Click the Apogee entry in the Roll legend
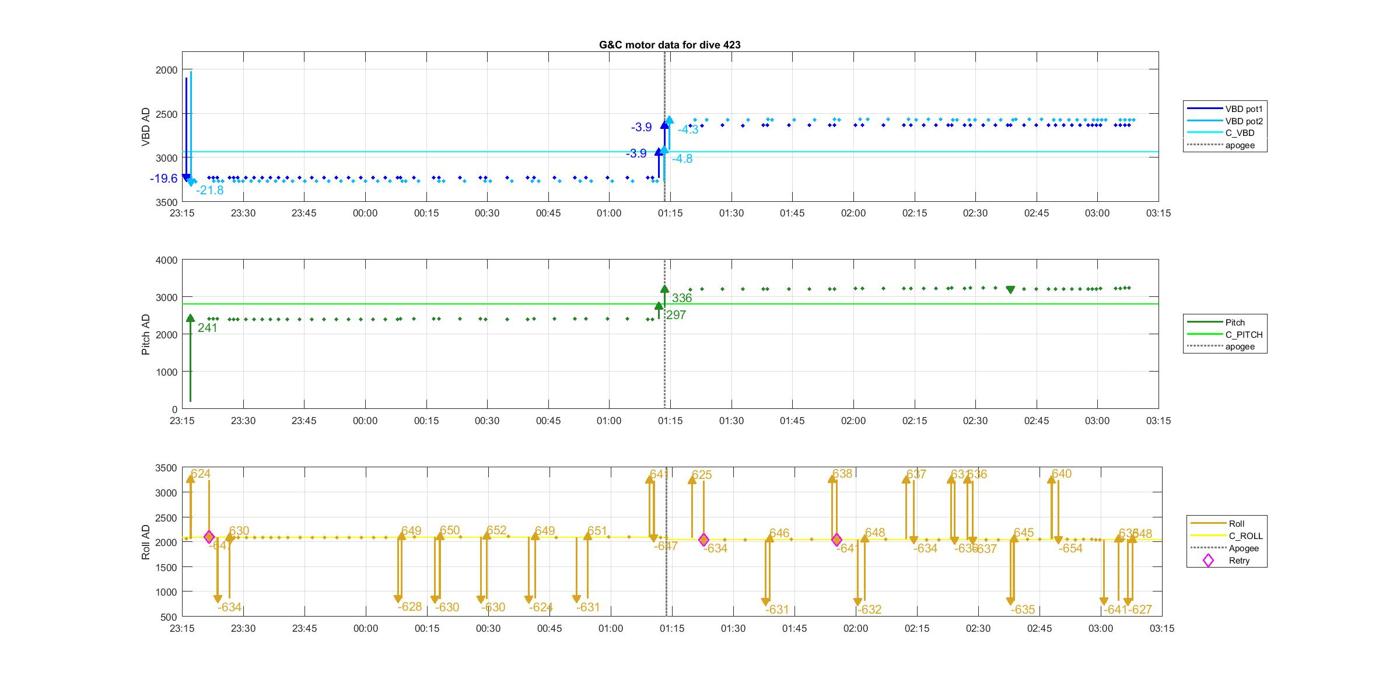 coord(1225,548)
